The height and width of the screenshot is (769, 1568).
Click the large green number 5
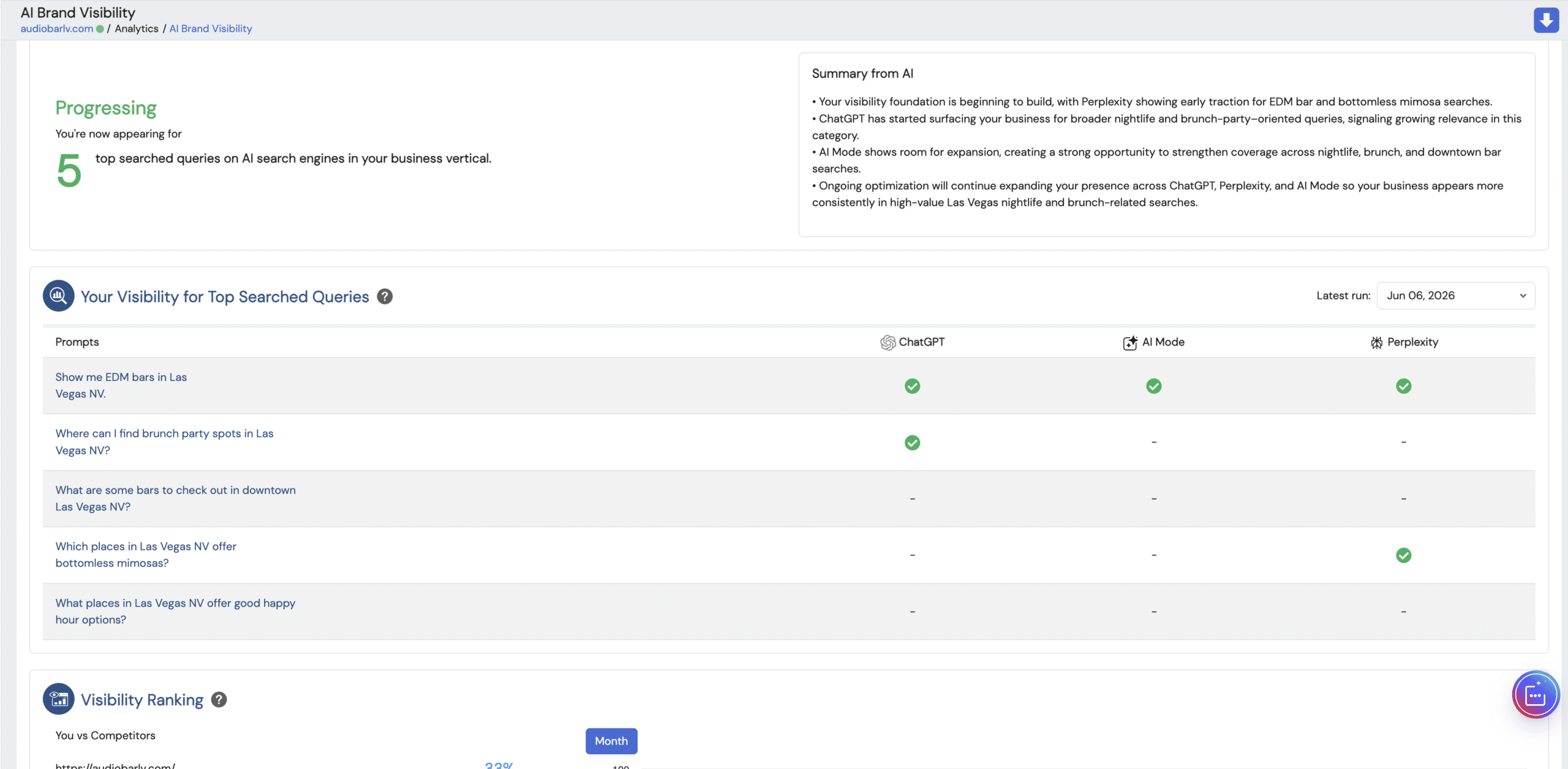pyautogui.click(x=69, y=171)
